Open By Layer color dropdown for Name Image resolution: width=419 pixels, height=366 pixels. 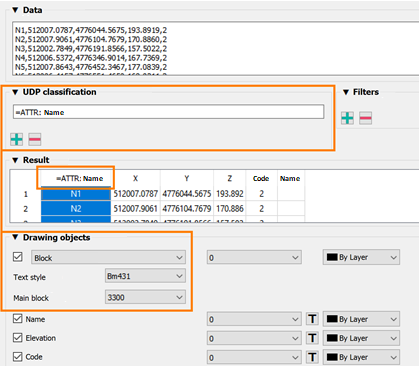(361, 319)
